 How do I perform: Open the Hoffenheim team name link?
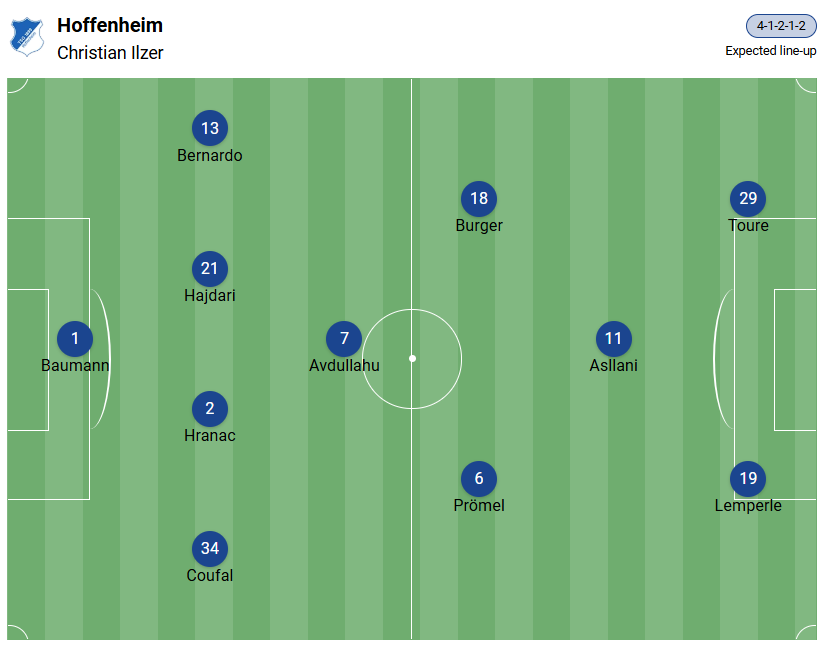tap(110, 26)
